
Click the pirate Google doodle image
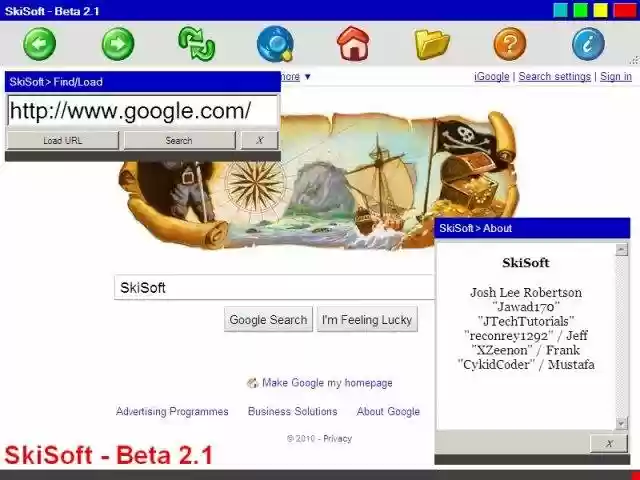pos(318,182)
